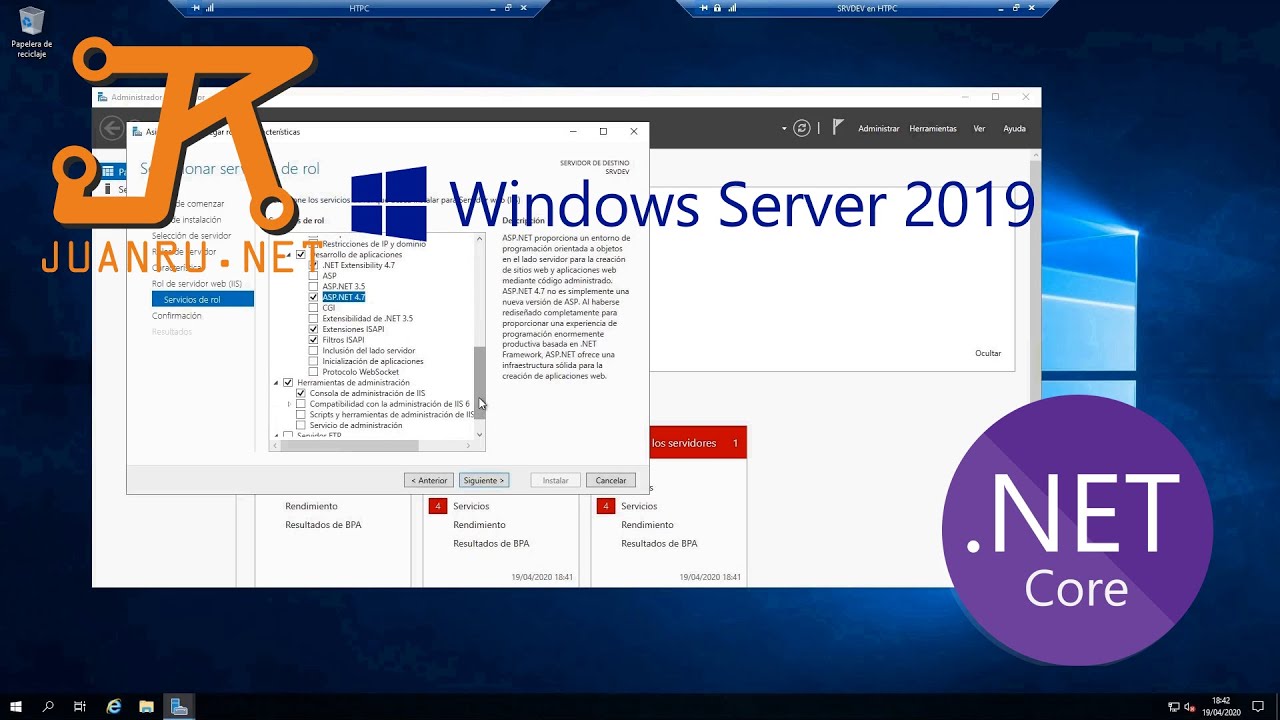Check the ASP.NET 3.5 checkbox
The height and width of the screenshot is (720, 1280).
coord(314,287)
